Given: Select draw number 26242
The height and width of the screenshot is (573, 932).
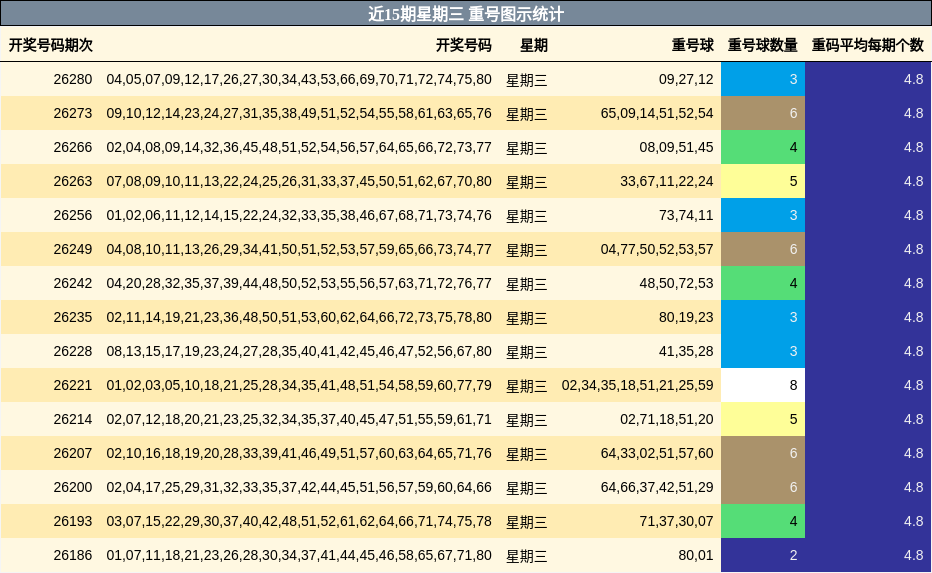Looking at the screenshot, I should (73, 284).
